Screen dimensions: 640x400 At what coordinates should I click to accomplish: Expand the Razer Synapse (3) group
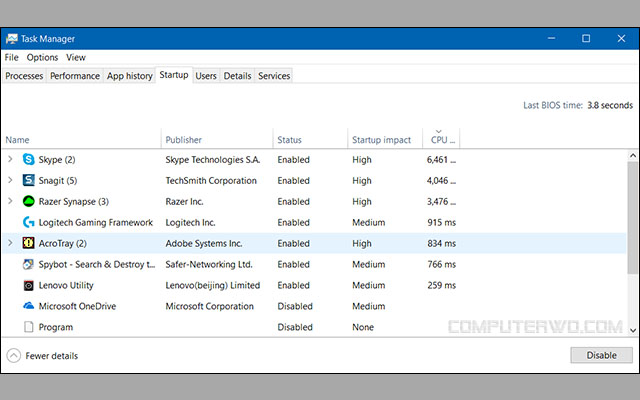10,201
